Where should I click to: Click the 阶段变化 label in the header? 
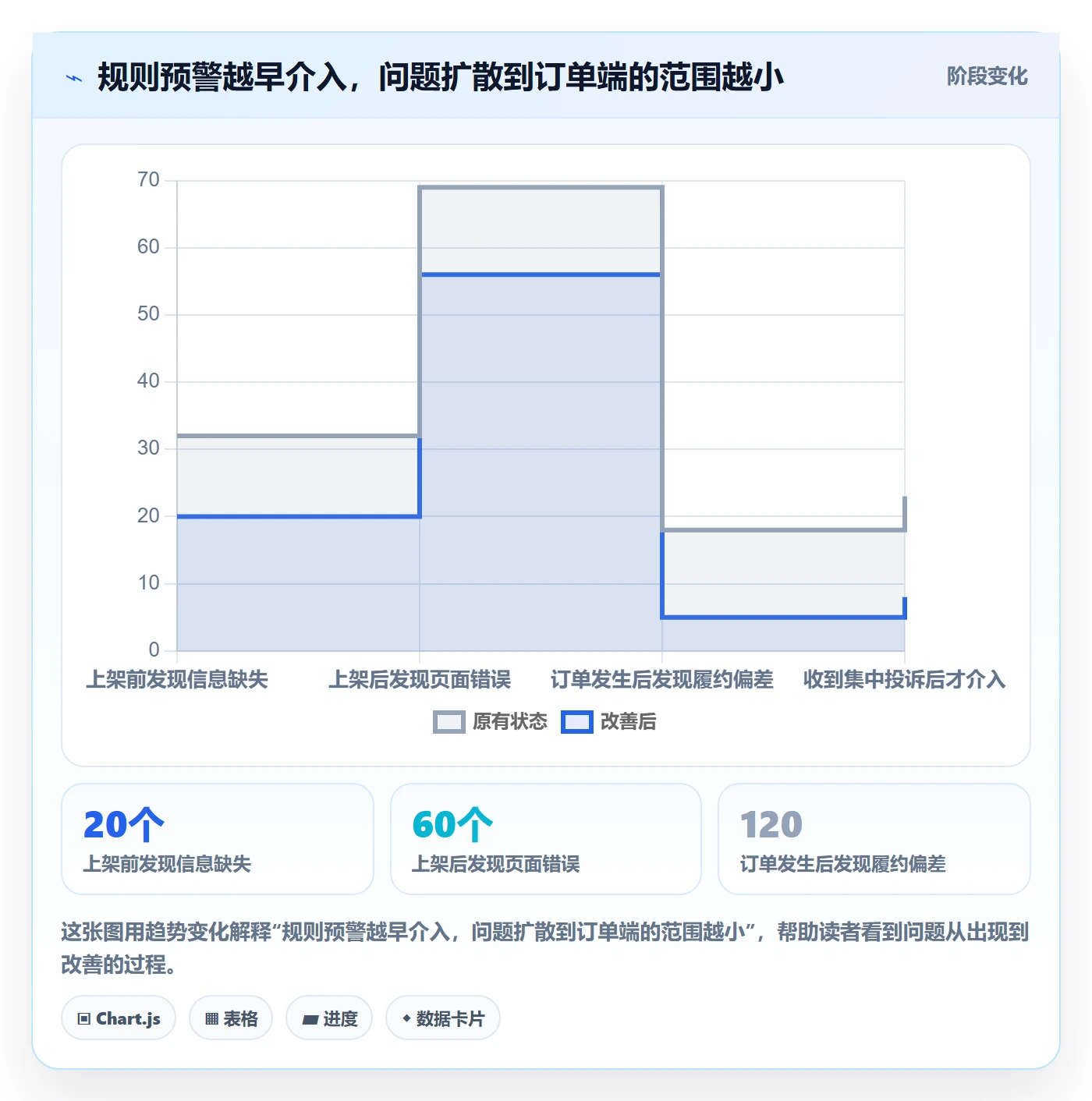pos(987,76)
